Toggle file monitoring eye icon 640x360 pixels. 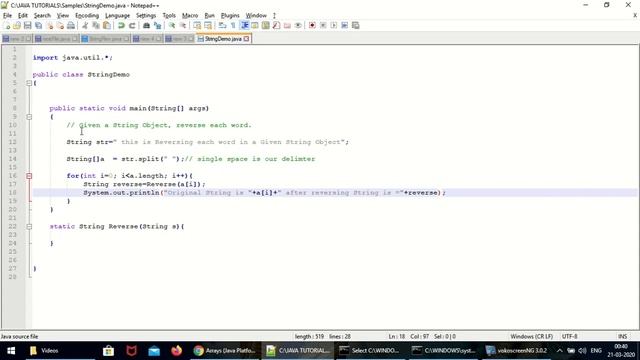click(298, 25)
